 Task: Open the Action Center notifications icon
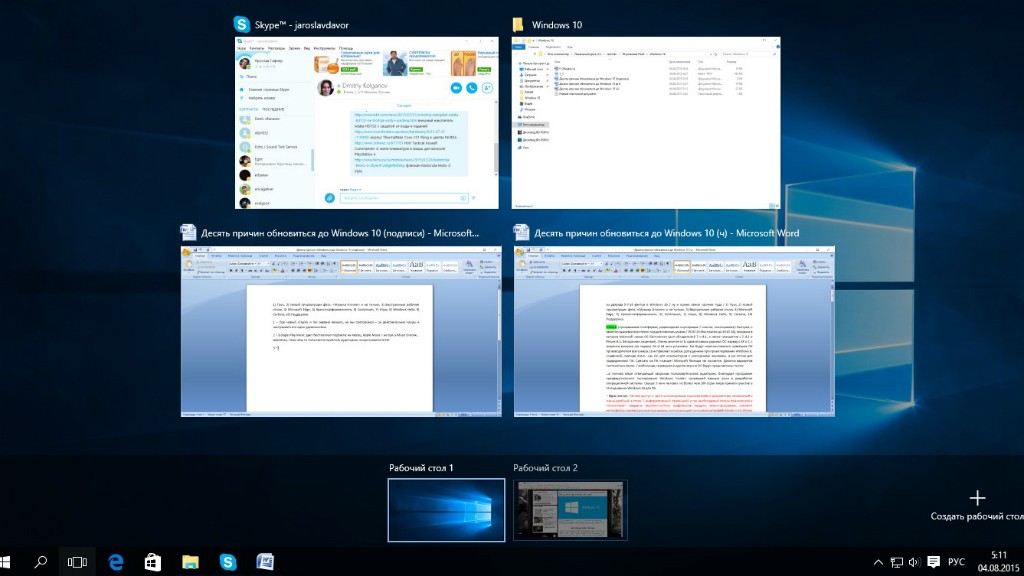click(934, 562)
